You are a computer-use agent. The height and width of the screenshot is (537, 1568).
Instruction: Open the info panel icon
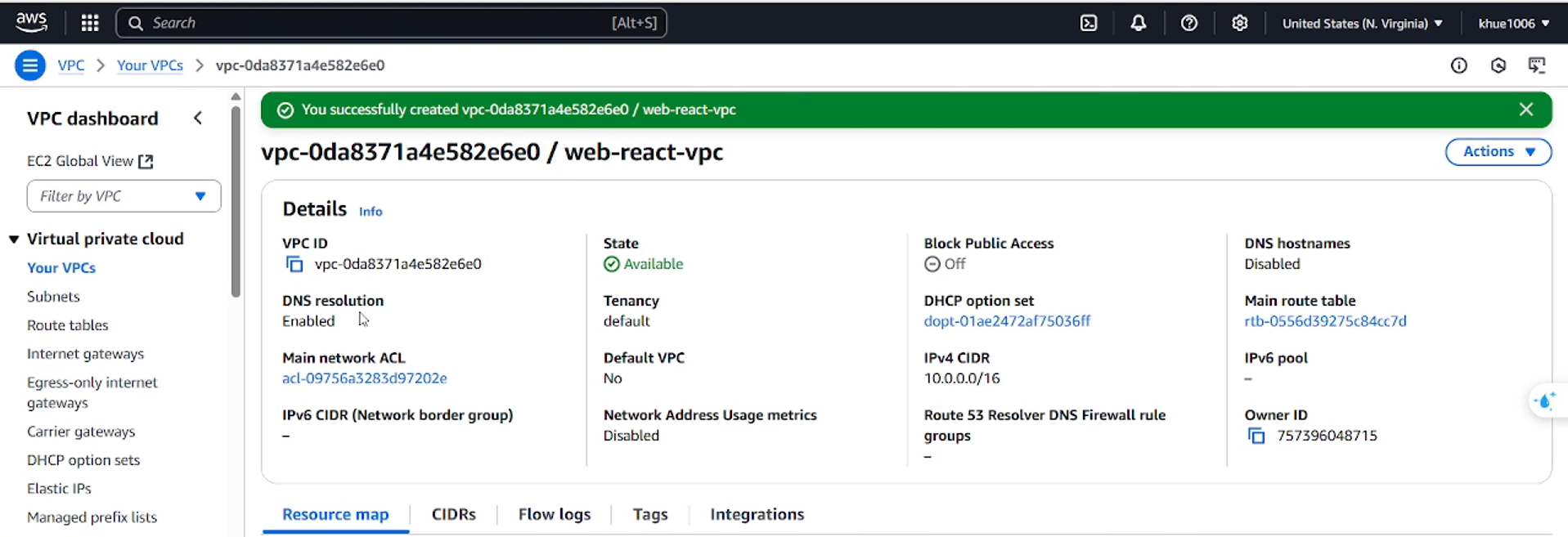pos(1459,65)
